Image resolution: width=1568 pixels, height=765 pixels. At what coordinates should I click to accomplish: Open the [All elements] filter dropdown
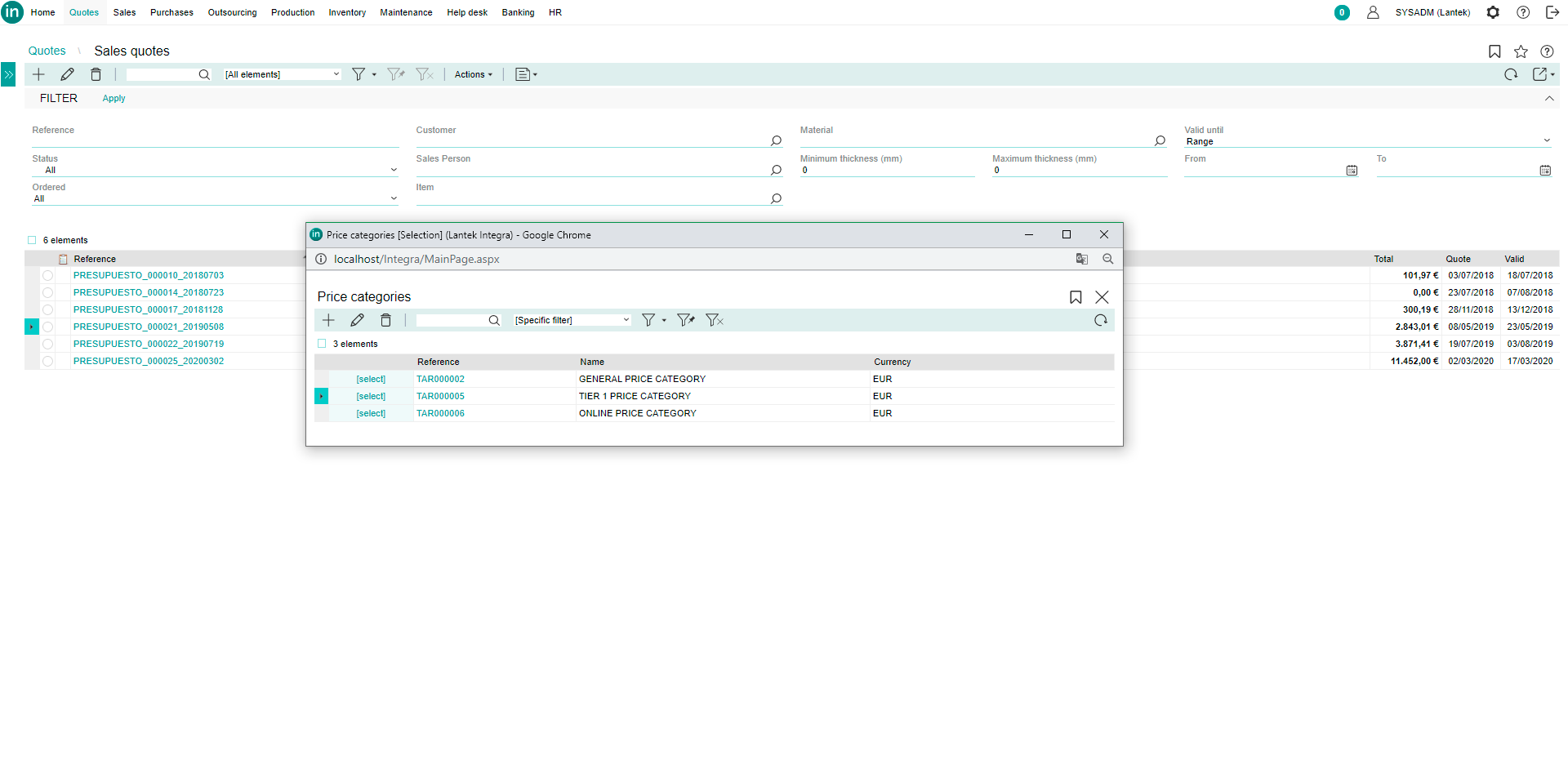[x=282, y=74]
